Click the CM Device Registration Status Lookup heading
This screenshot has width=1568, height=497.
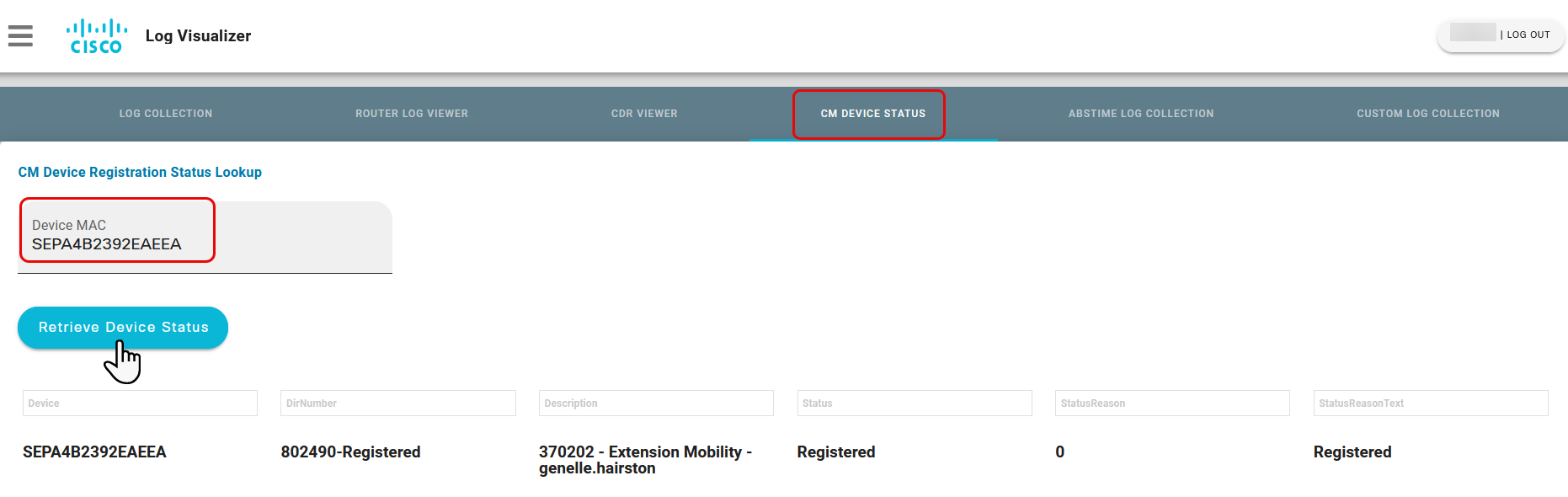[x=140, y=172]
